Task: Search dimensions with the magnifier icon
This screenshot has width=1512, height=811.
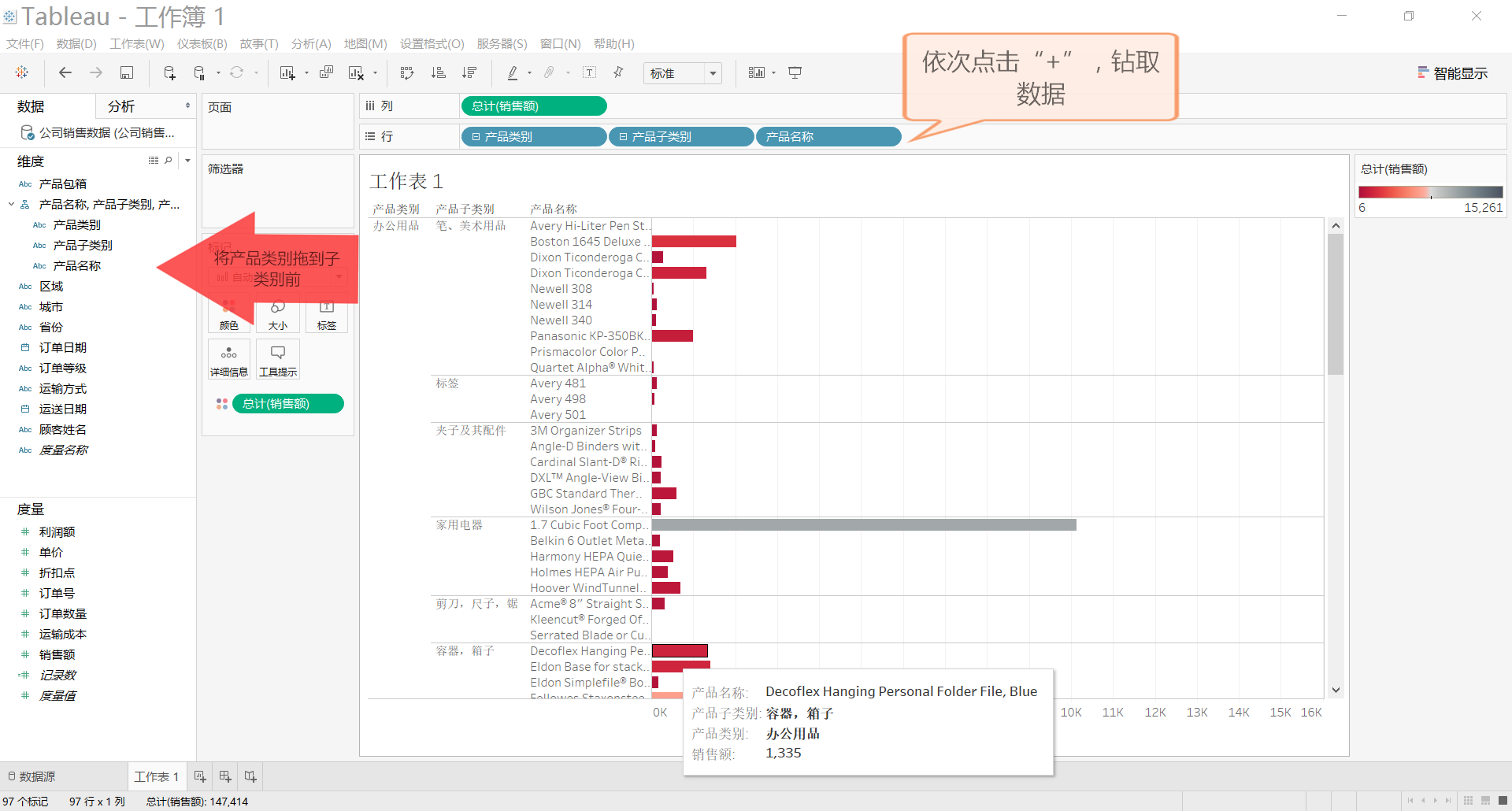Action: [x=168, y=161]
